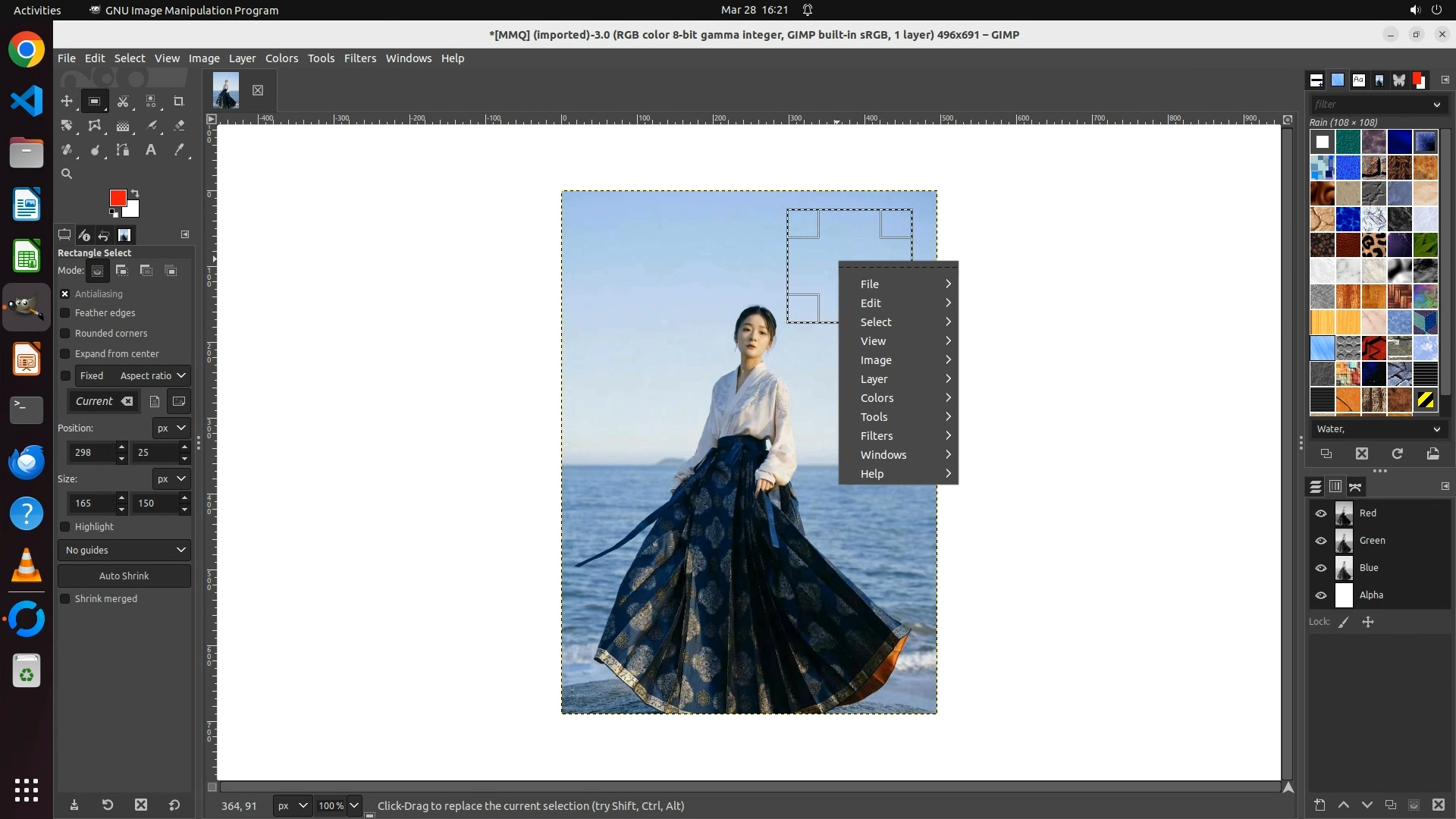1456x819 pixels.
Task: Click the swap foreground/background colors arrow
Action: (x=135, y=193)
